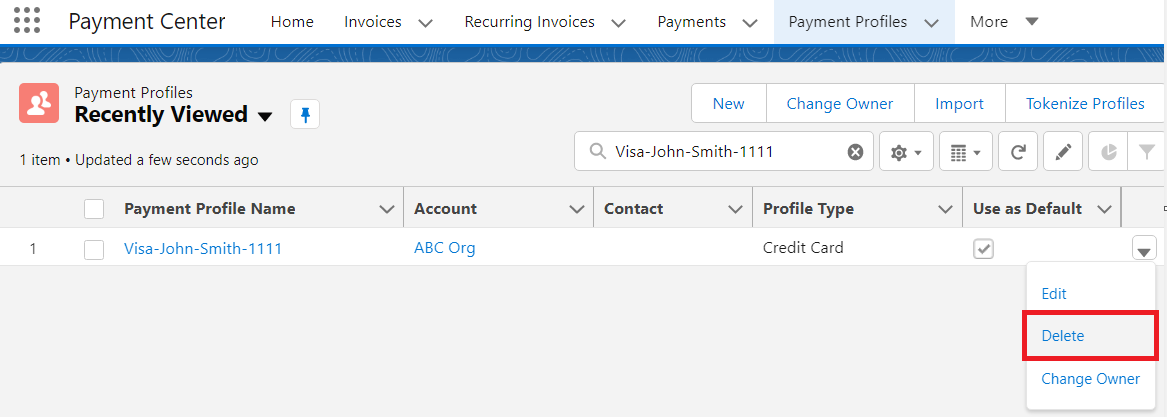Image resolution: width=1167 pixels, height=417 pixels.
Task: Choose Delete from the row menu
Action: (x=1062, y=336)
